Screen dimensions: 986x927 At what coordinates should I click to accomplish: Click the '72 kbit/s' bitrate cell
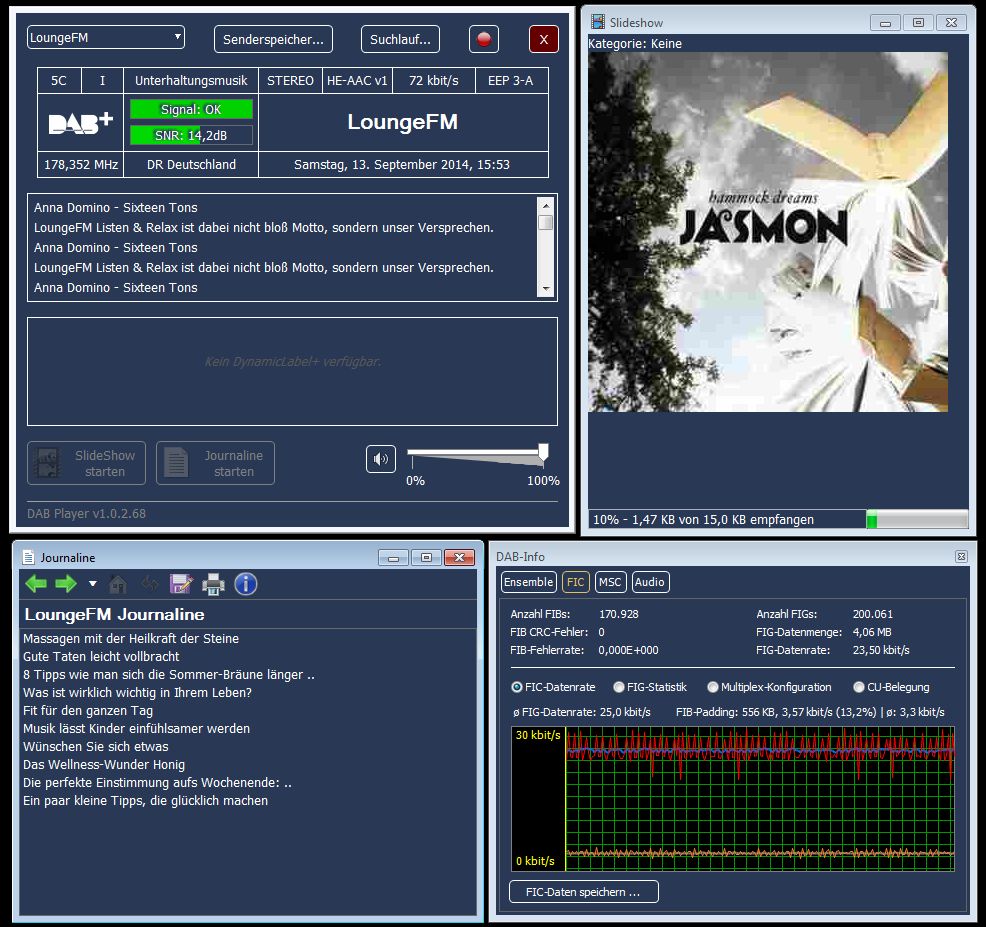pos(434,80)
